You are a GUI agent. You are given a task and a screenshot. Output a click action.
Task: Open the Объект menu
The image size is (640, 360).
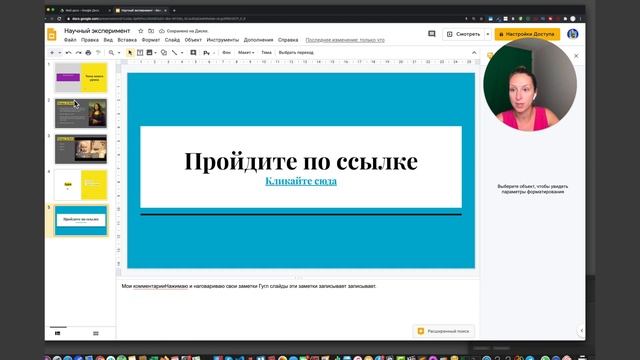pos(193,40)
